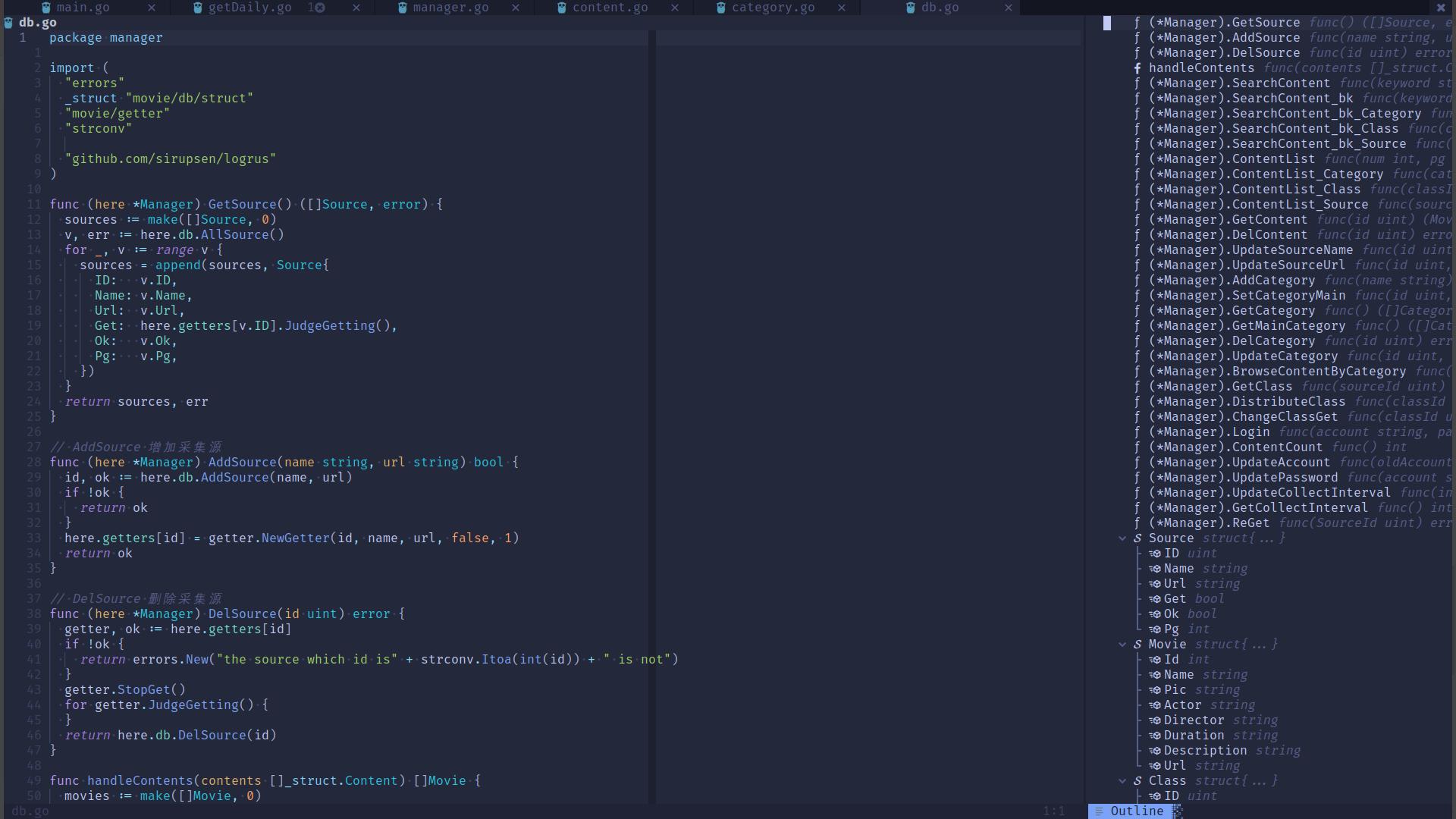The height and width of the screenshot is (819, 1456).
Task: Open the Description string field entry
Action: tap(1205, 751)
